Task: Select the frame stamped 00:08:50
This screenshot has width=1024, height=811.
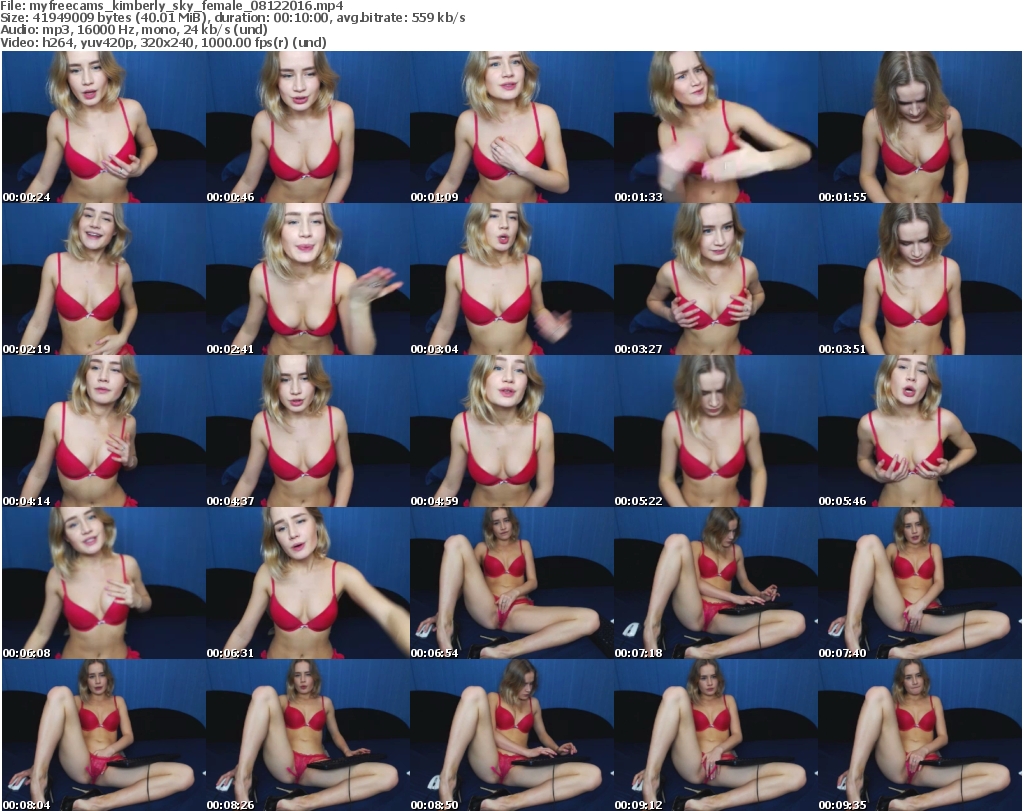Action: [x=512, y=735]
